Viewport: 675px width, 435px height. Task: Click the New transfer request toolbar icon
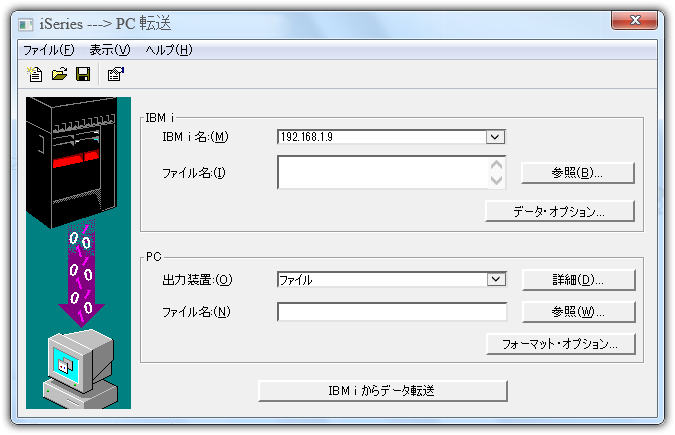[35, 74]
